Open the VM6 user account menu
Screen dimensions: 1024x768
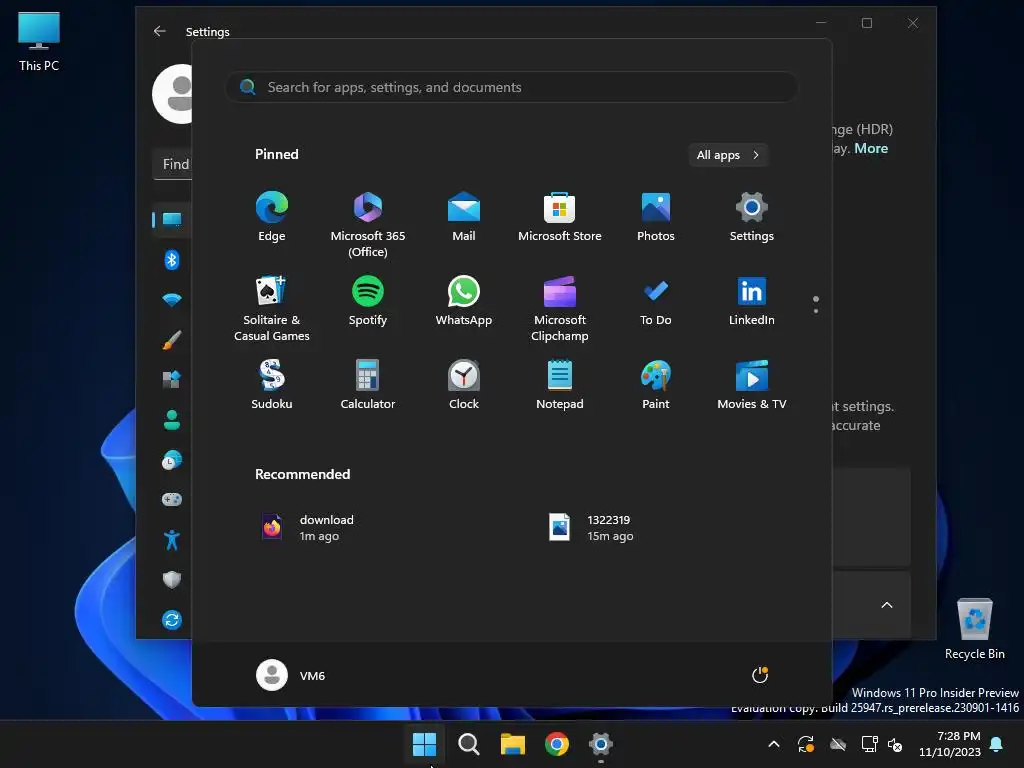pos(291,675)
